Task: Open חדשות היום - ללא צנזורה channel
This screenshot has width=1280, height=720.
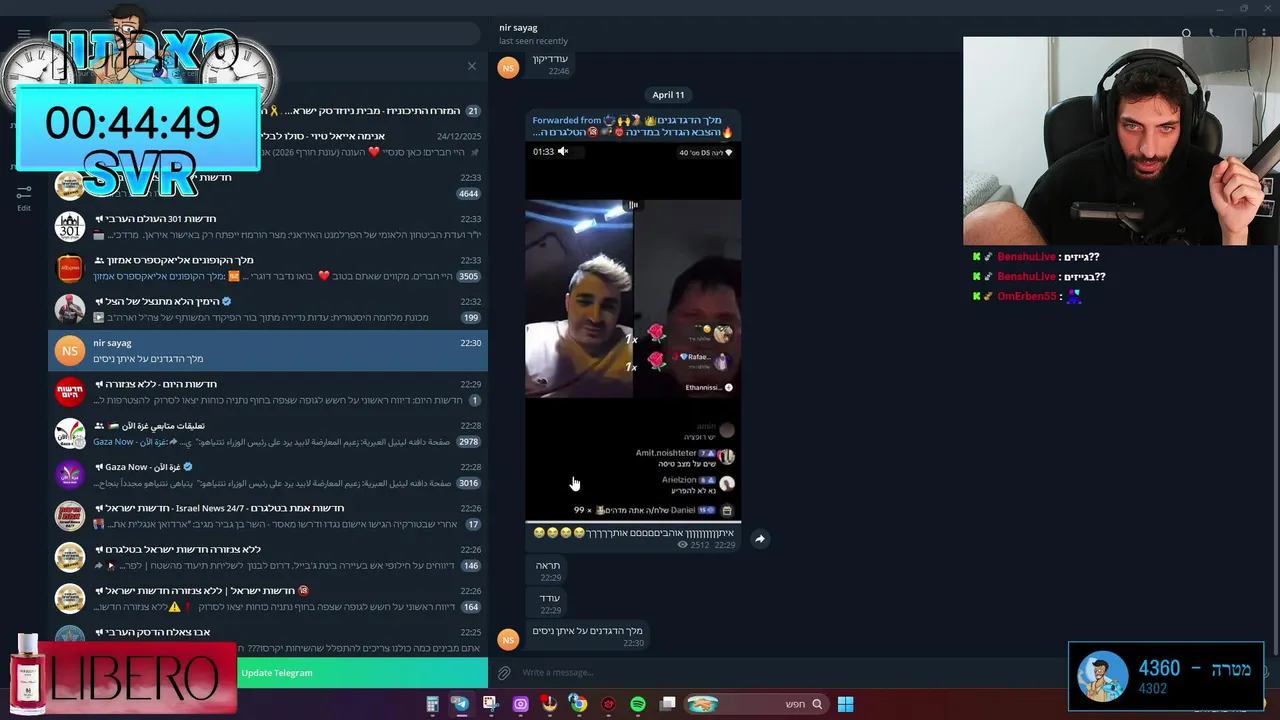Action: (268, 392)
